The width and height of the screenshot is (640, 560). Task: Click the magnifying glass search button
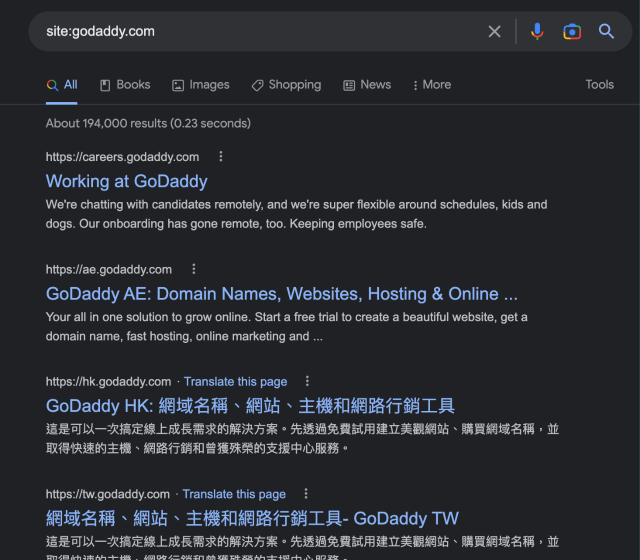(x=606, y=31)
